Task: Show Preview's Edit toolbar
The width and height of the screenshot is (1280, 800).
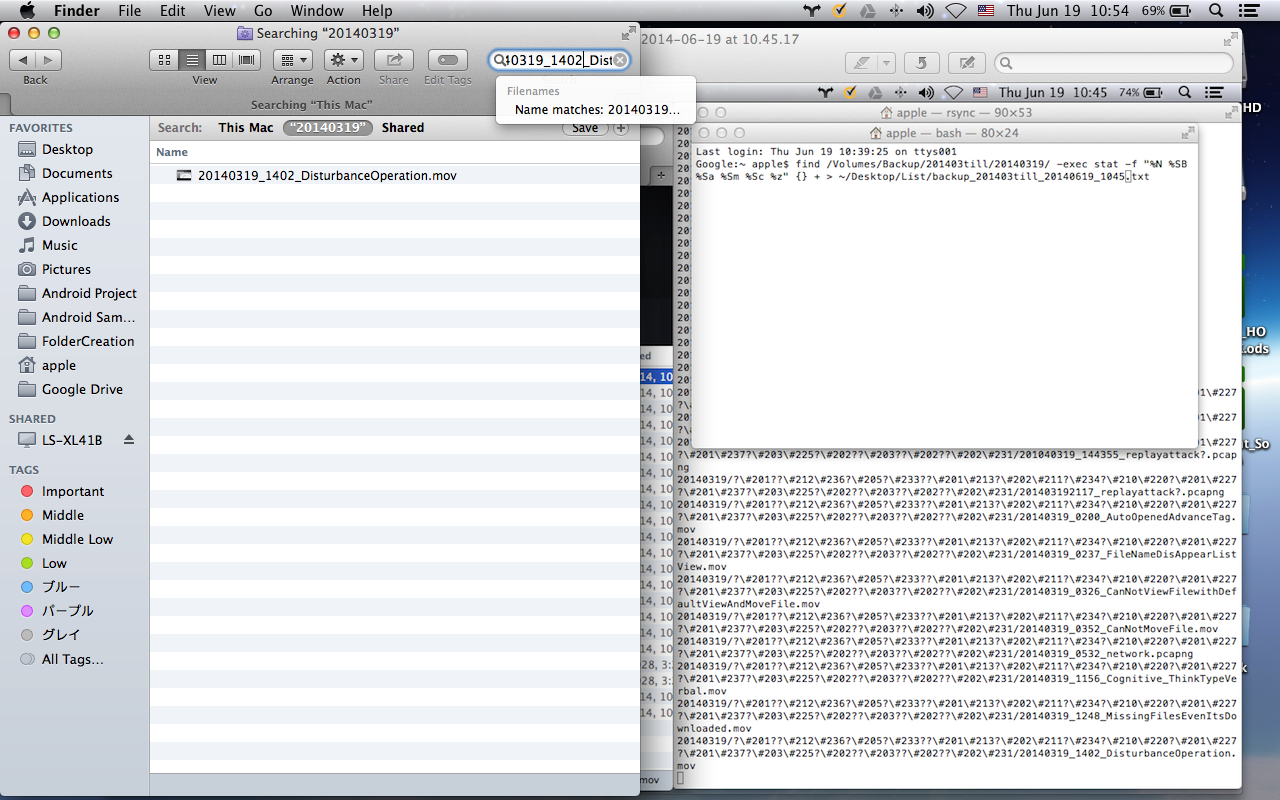Action: (x=966, y=63)
